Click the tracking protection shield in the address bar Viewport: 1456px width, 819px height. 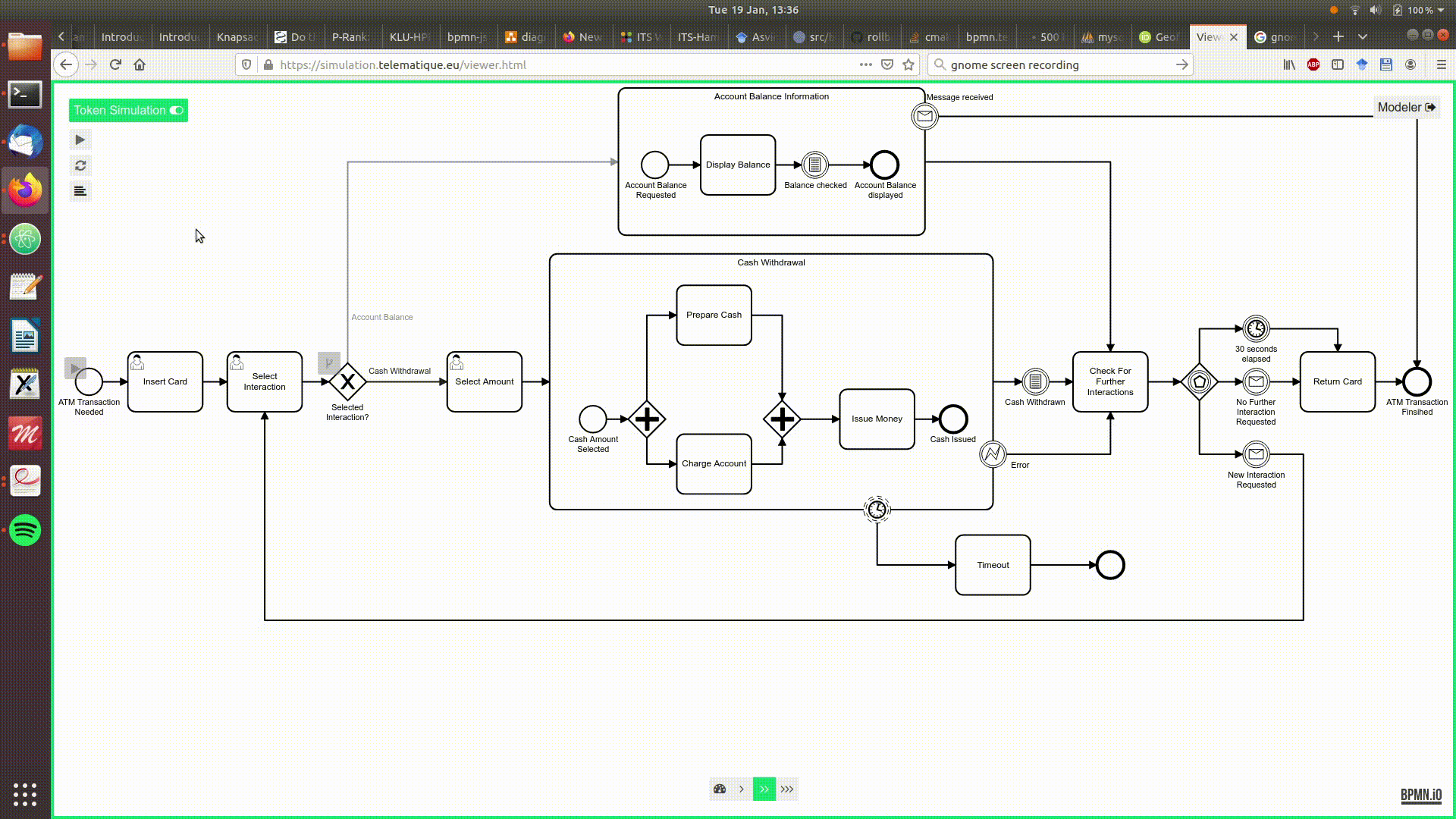pos(246,64)
